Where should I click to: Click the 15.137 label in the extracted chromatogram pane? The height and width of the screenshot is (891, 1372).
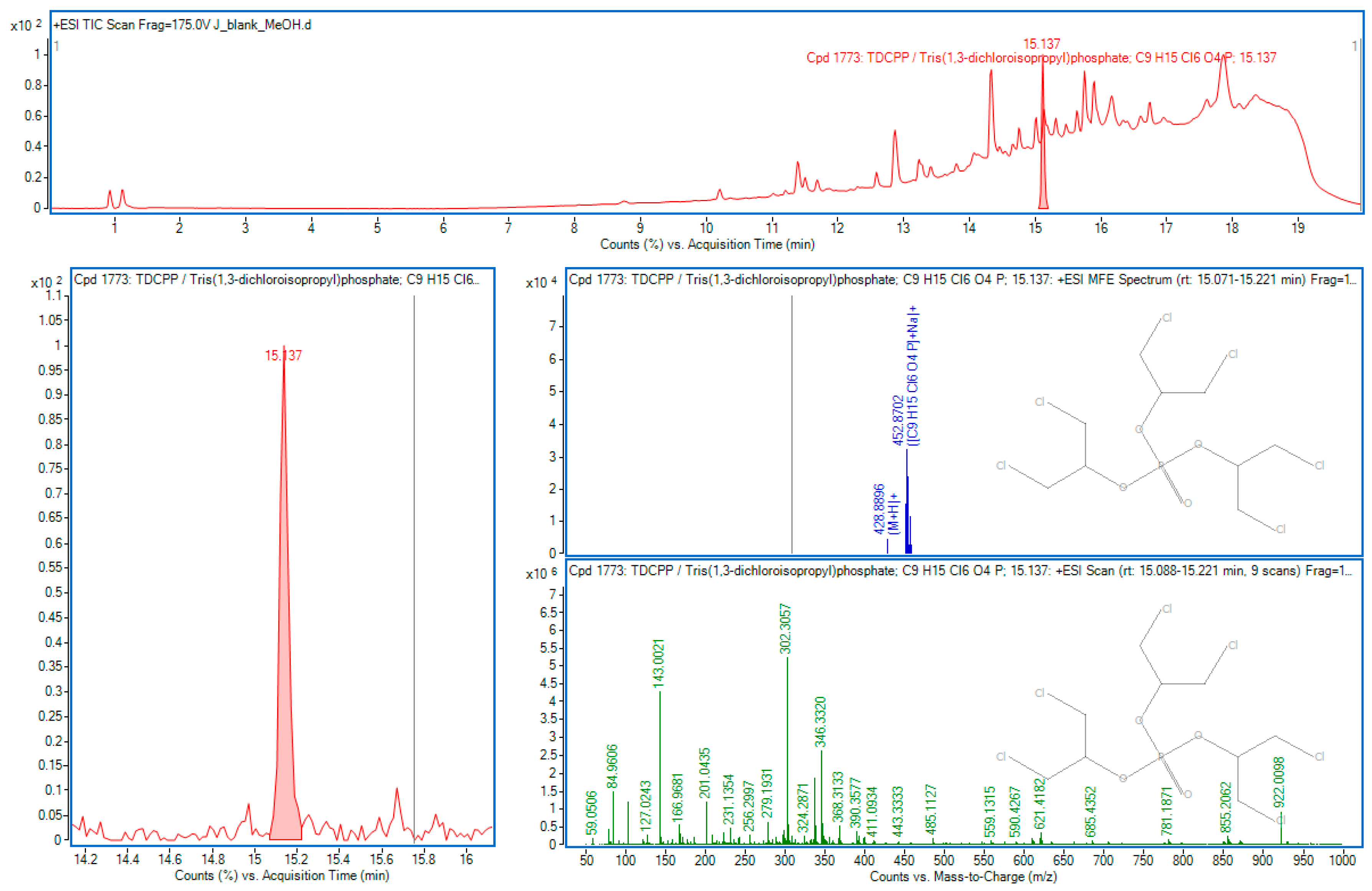pyautogui.click(x=283, y=356)
